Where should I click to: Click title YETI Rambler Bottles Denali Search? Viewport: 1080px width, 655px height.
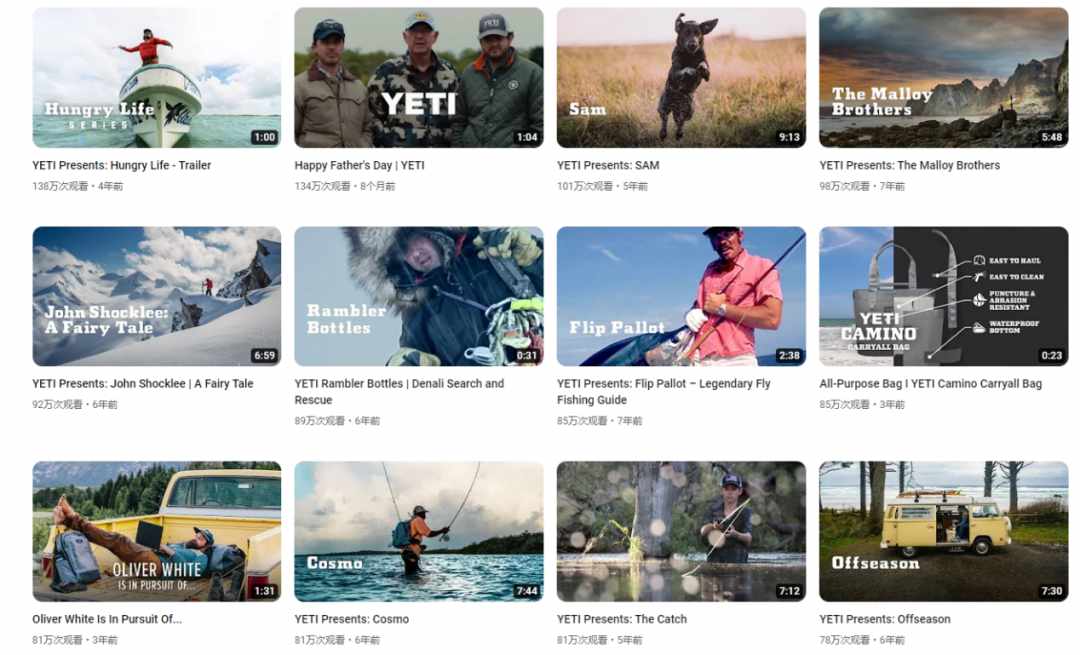coord(399,392)
